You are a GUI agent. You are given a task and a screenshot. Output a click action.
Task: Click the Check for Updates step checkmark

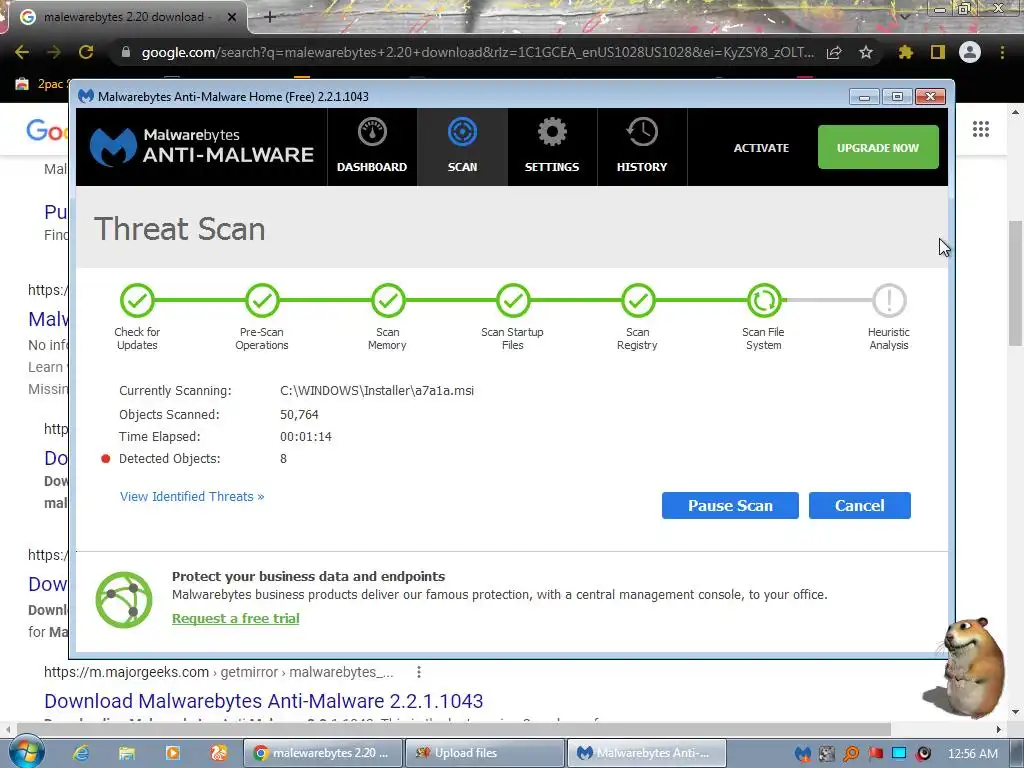[x=137, y=300]
